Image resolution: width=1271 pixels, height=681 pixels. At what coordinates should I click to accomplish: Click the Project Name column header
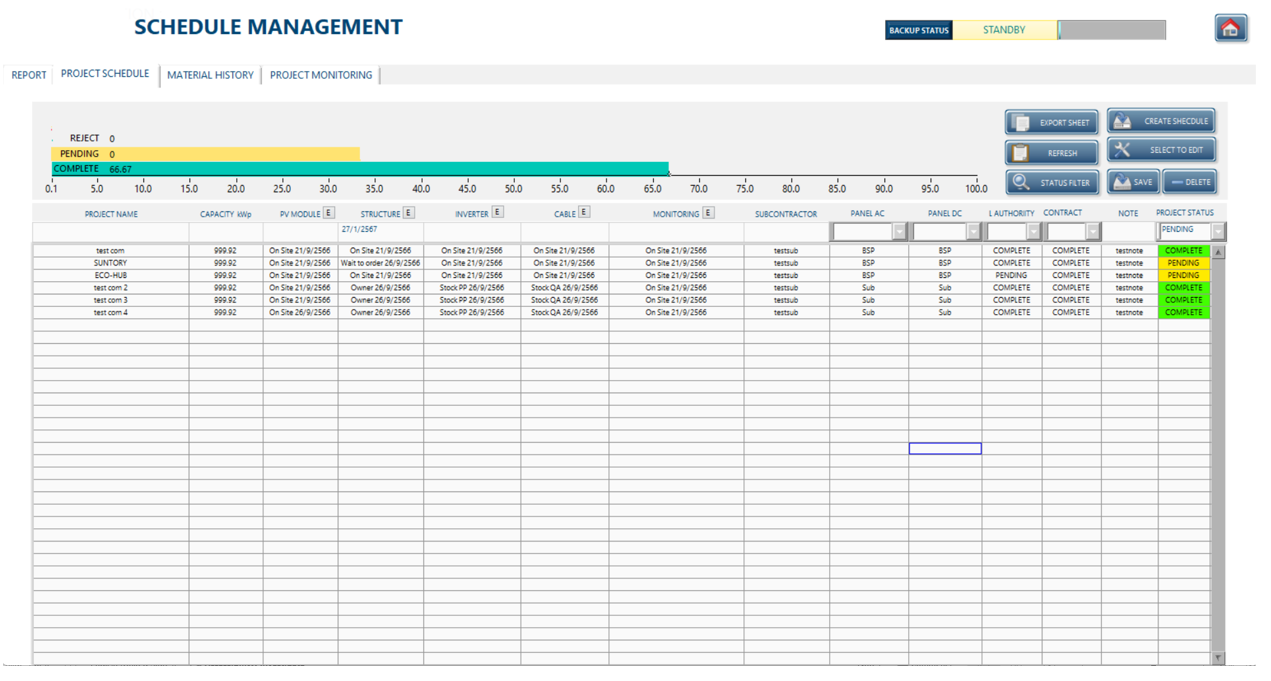pos(111,214)
